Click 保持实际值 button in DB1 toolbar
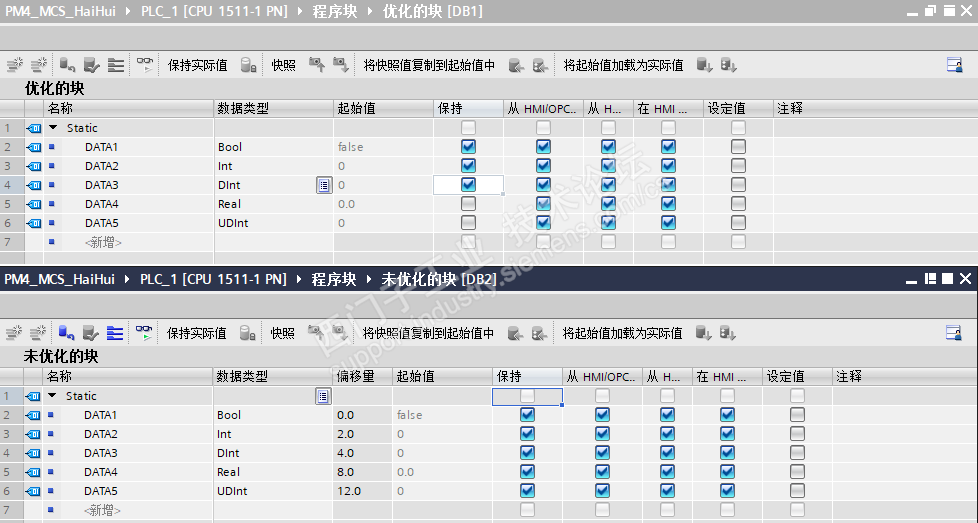The width and height of the screenshot is (978, 523). [198, 65]
